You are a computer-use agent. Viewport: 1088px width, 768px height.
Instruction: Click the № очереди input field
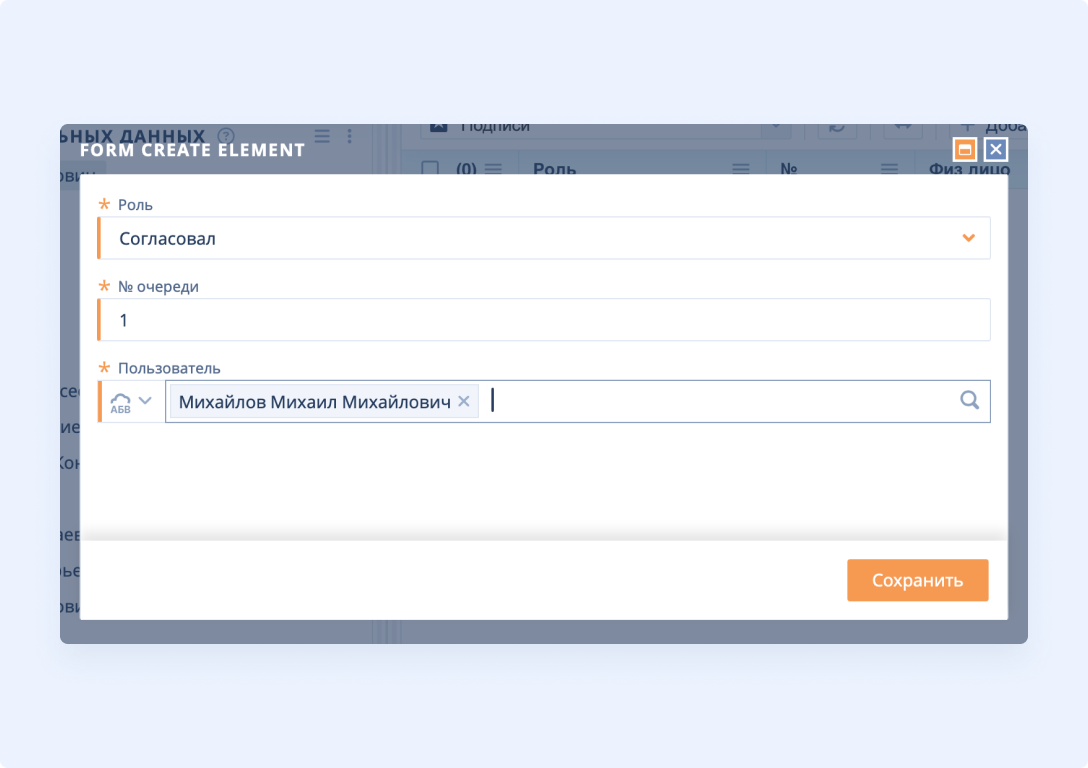pos(545,320)
